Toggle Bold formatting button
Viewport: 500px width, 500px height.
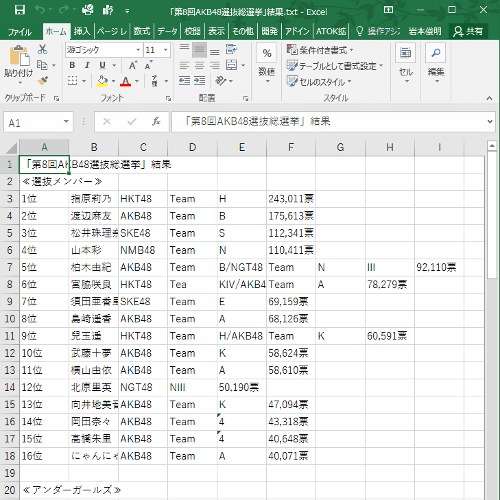[72, 65]
